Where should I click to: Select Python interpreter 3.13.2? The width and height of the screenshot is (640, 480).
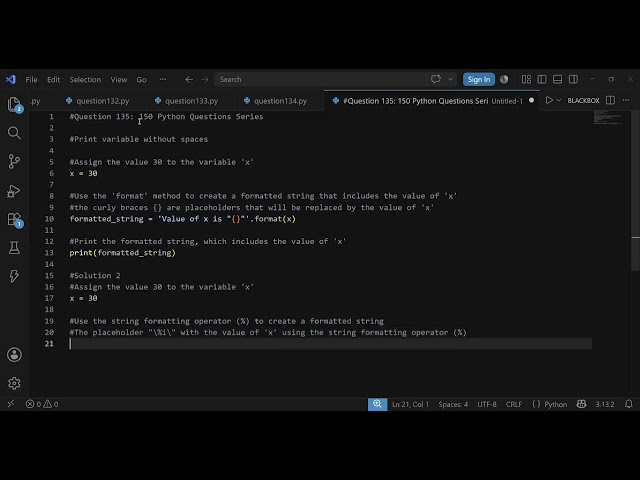[x=604, y=404]
